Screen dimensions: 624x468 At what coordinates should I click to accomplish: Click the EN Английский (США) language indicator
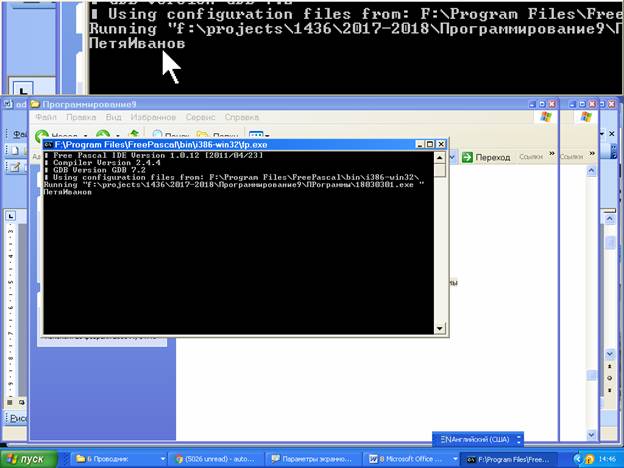tap(475, 439)
